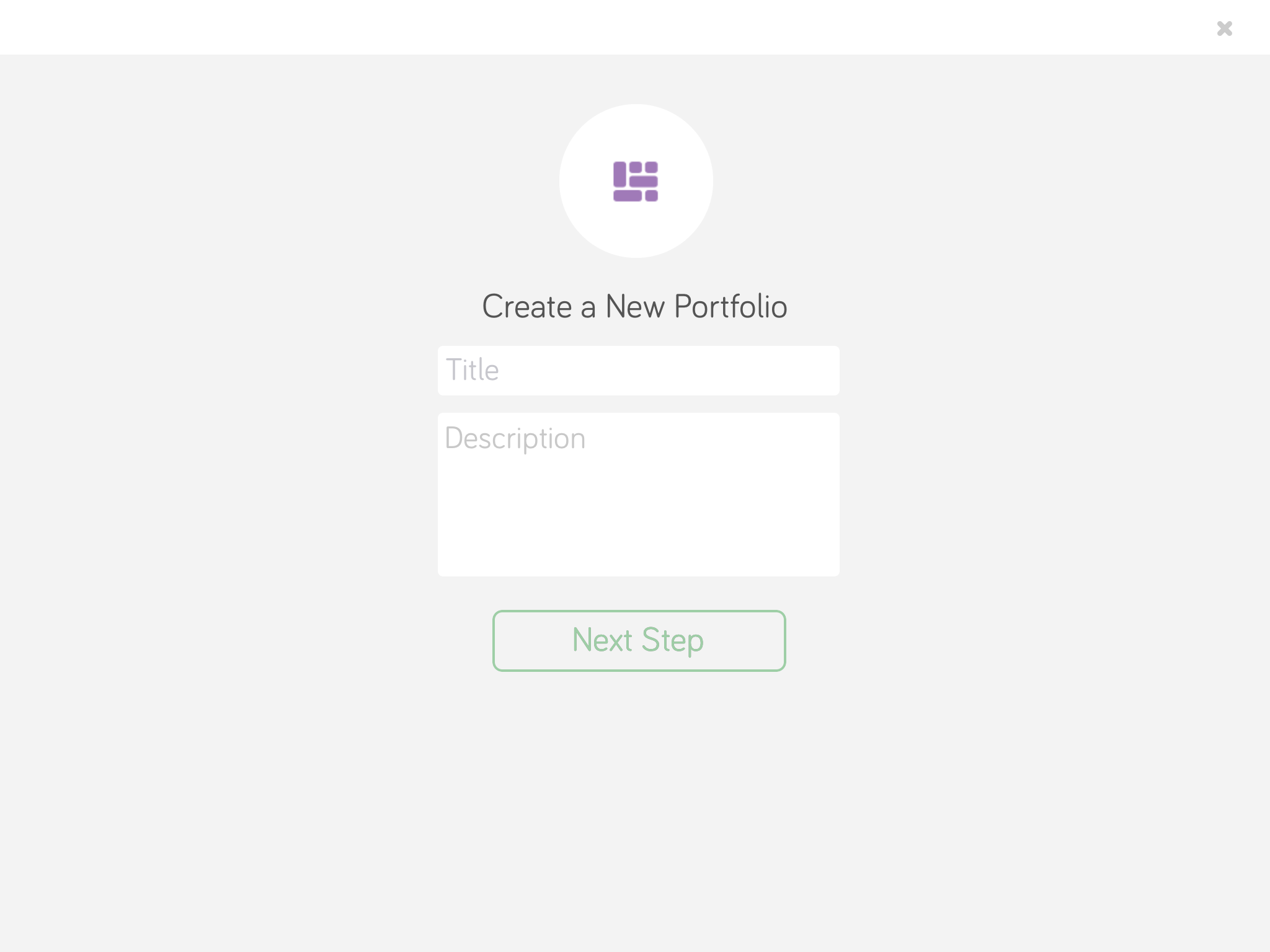Click the "Create a New Portfolio" heading
Viewport: 1270px width, 952px height.
[x=635, y=307]
